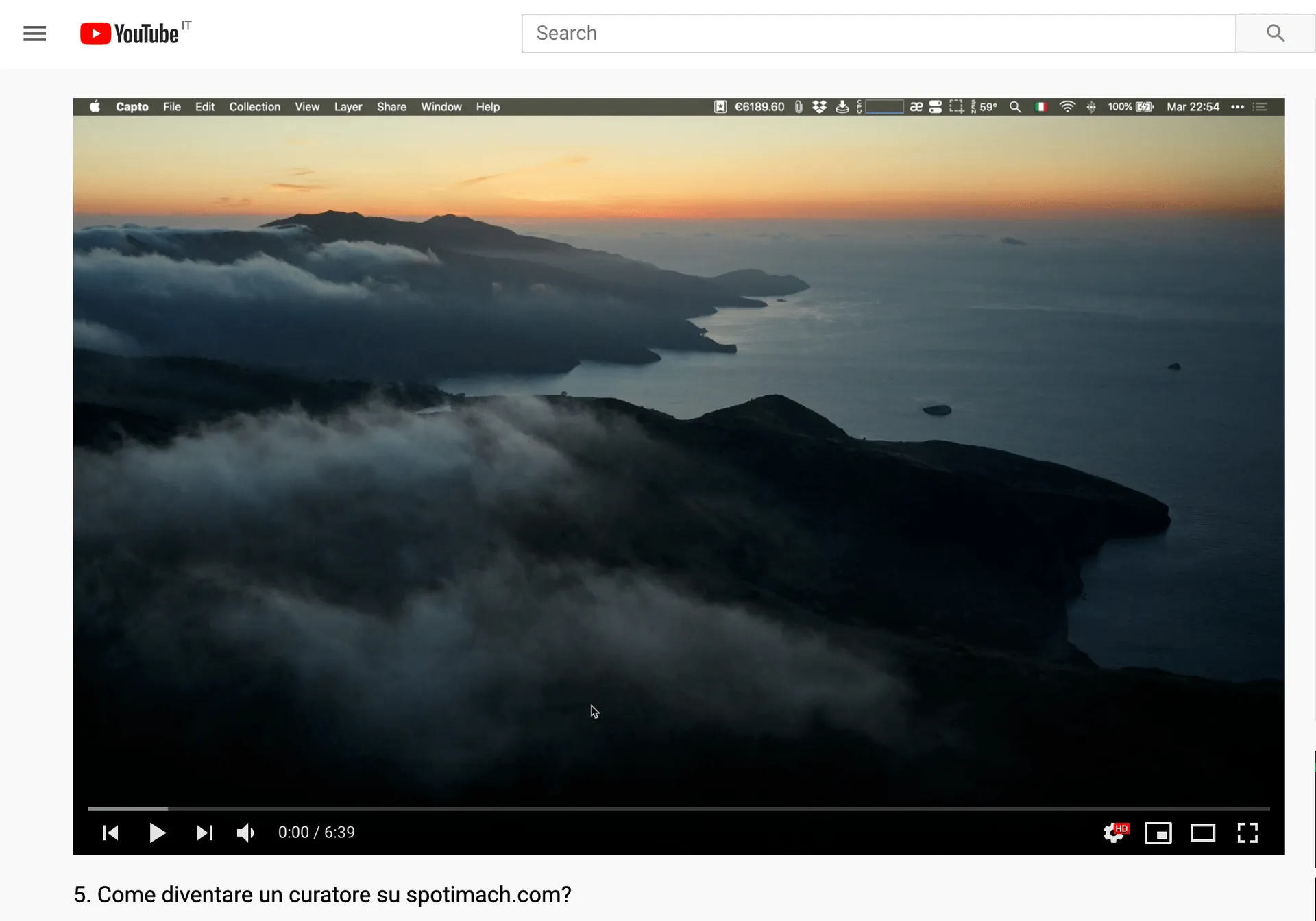Viewport: 1316px width, 921px height.
Task: Skip to the previous video
Action: [110, 833]
